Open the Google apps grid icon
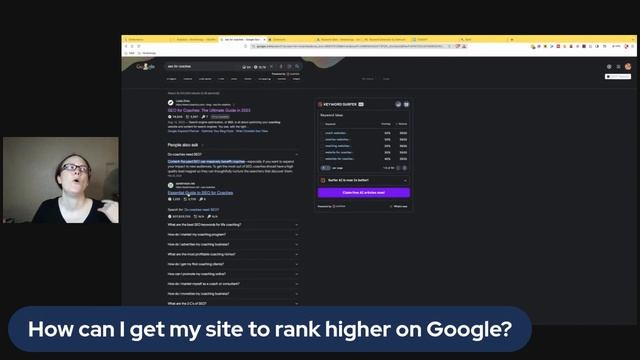This screenshot has width=640, height=360. 618,67
